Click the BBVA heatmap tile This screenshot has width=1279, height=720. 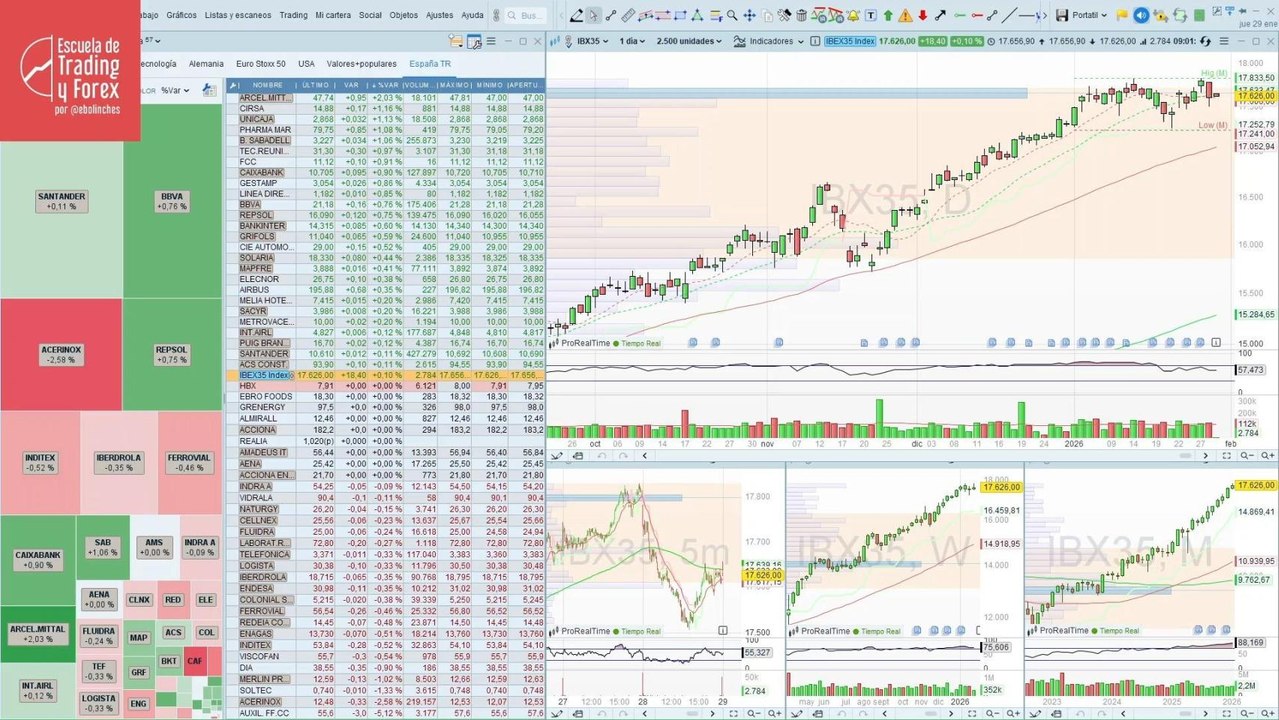(172, 201)
